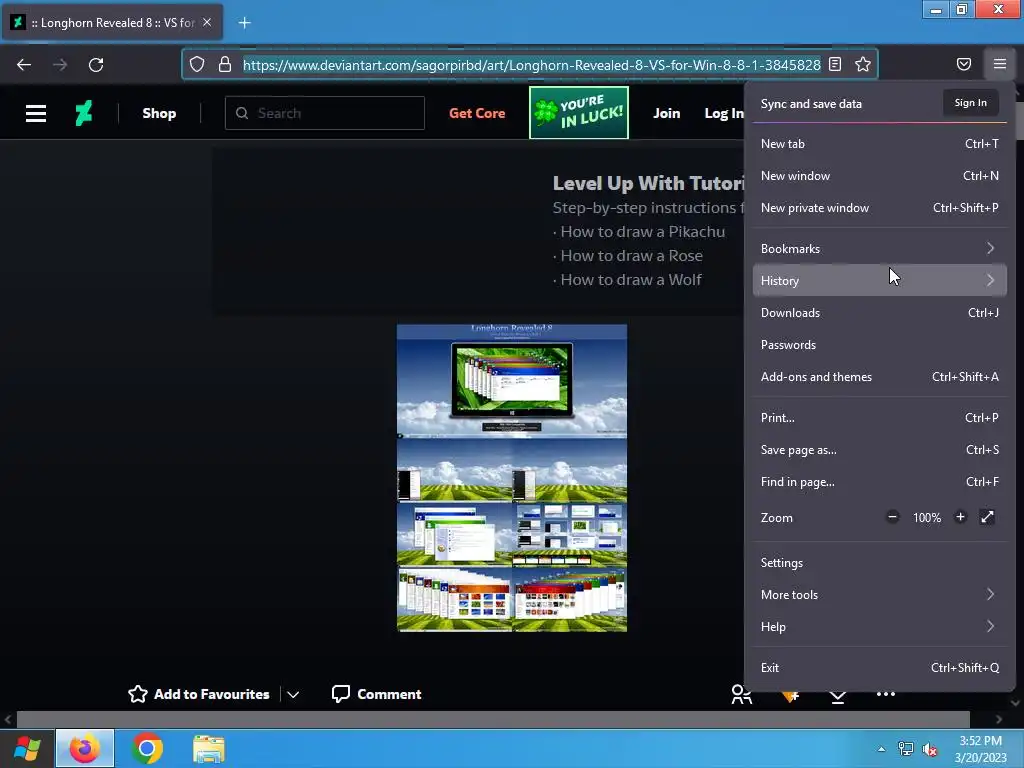
Task: Increase zoom with the plus button
Action: tap(960, 517)
